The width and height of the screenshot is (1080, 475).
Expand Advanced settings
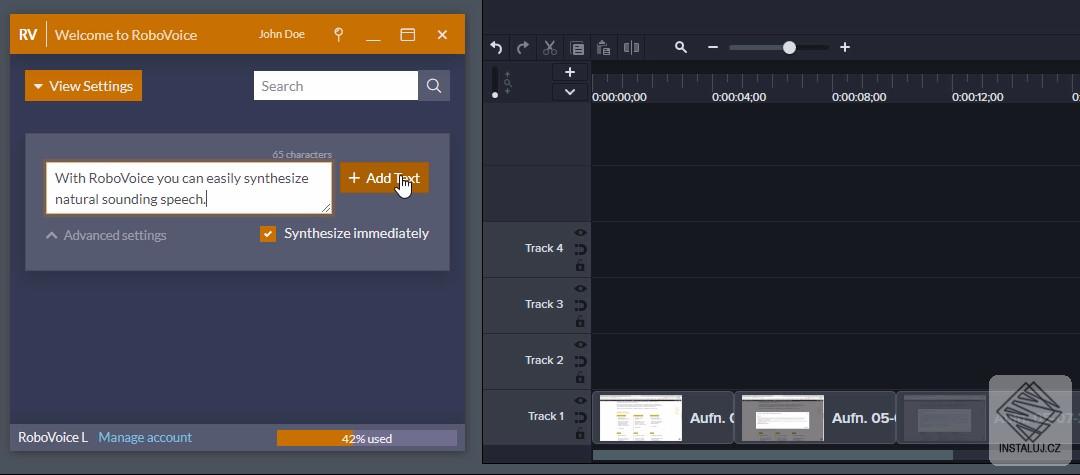click(x=106, y=235)
